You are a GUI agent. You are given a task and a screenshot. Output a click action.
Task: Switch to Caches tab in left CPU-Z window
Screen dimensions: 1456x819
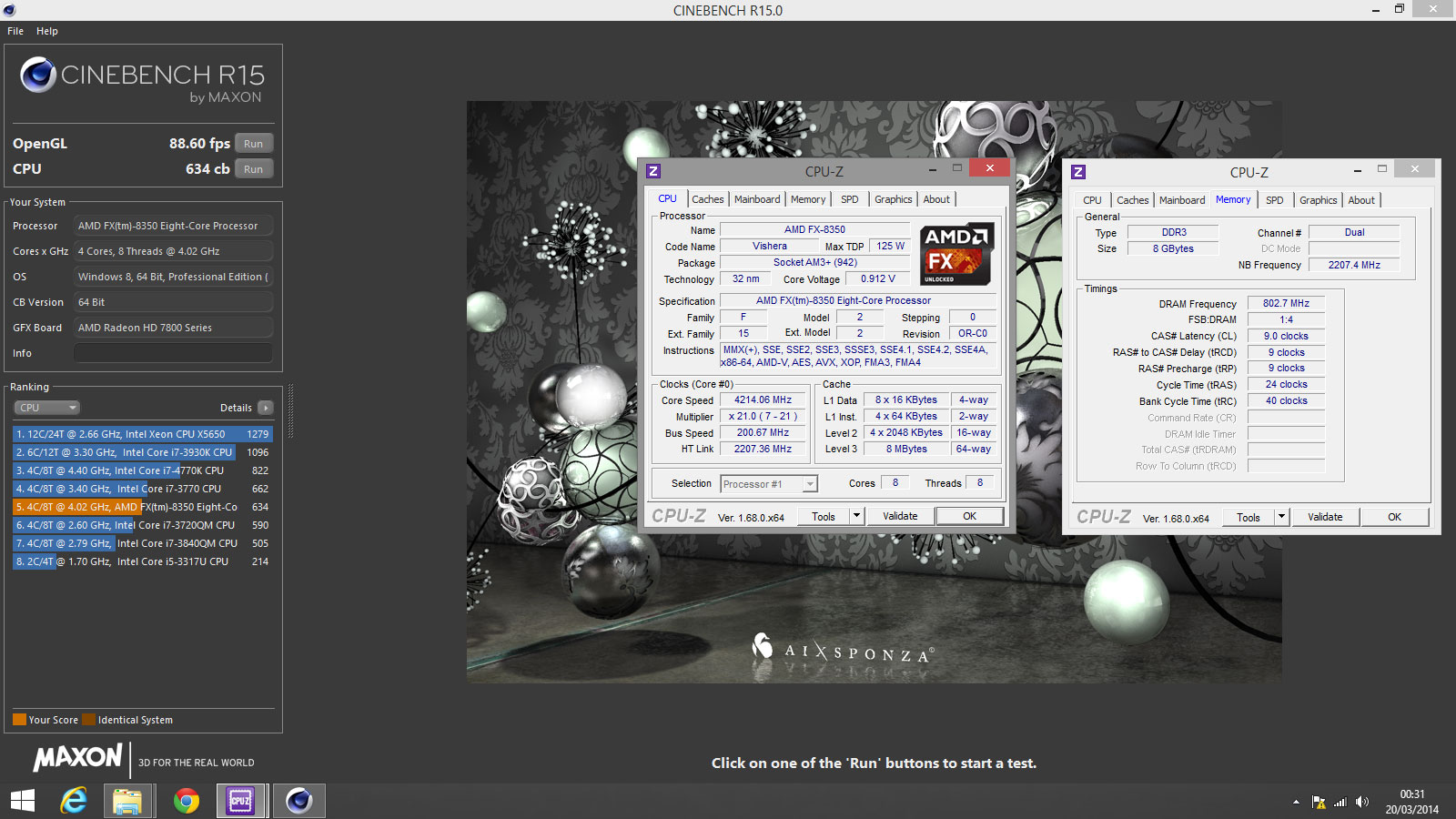tap(707, 199)
